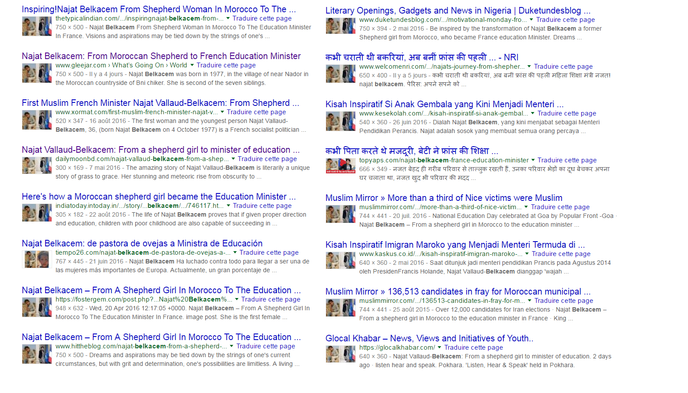Open the thumbnail beside the duketundesblog result

point(340,26)
